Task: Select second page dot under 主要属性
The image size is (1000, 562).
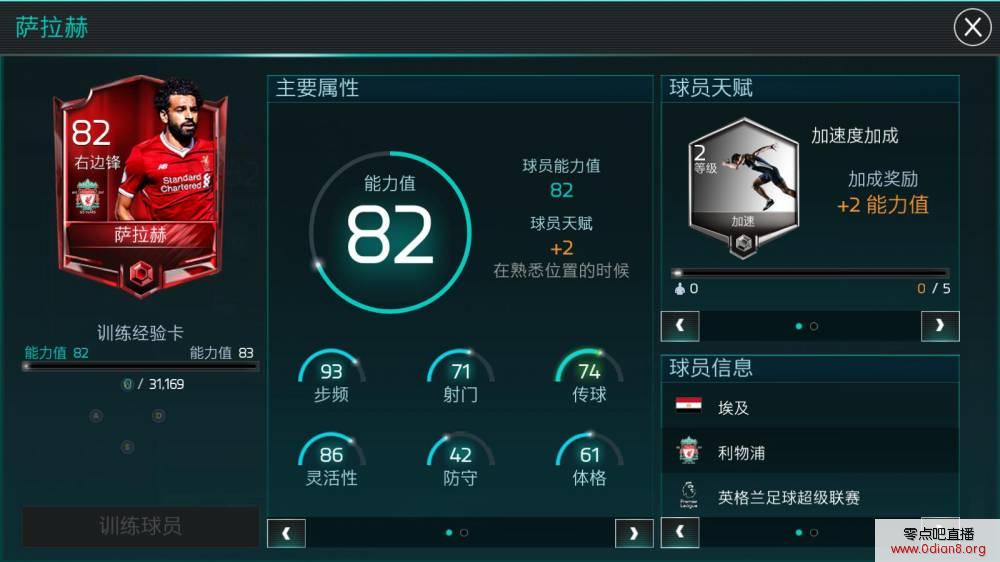Action: click(464, 533)
